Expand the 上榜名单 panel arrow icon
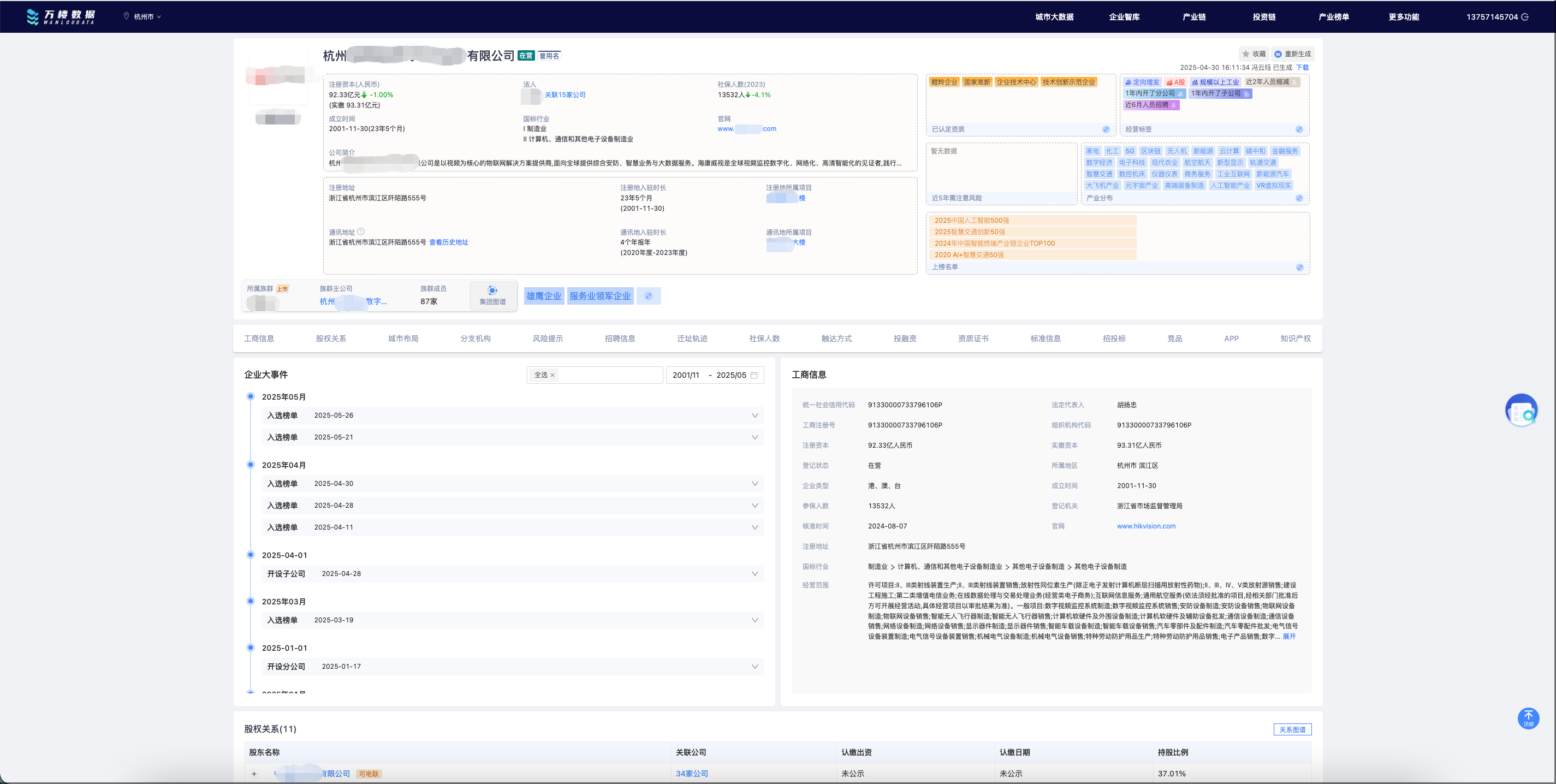 click(x=1299, y=267)
